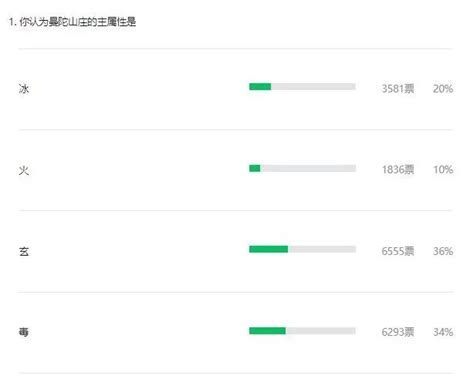The width and height of the screenshot is (474, 382).
Task: Select the 毒 poll option label
Action: tap(24, 332)
